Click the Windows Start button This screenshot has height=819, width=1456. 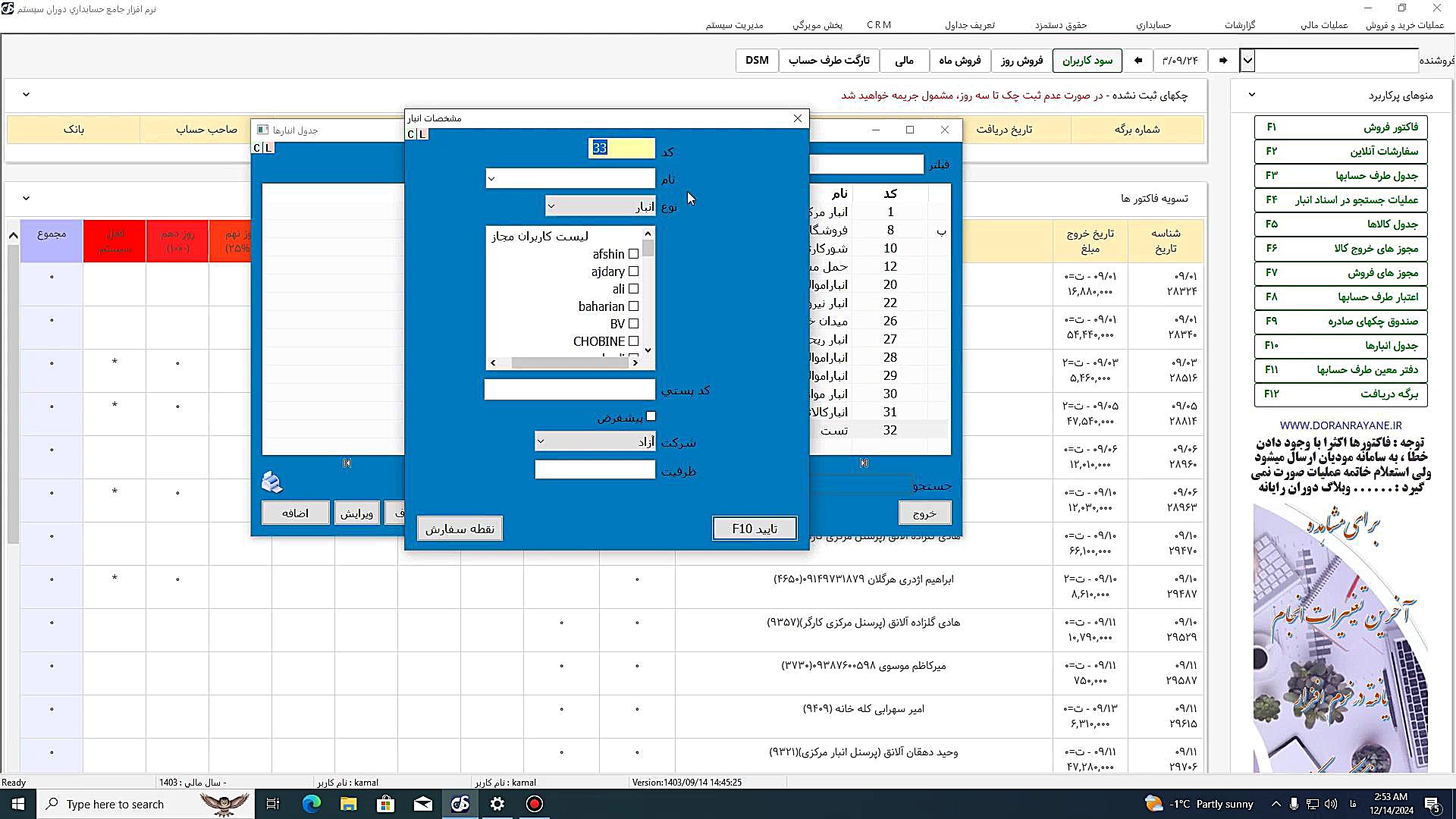18,804
